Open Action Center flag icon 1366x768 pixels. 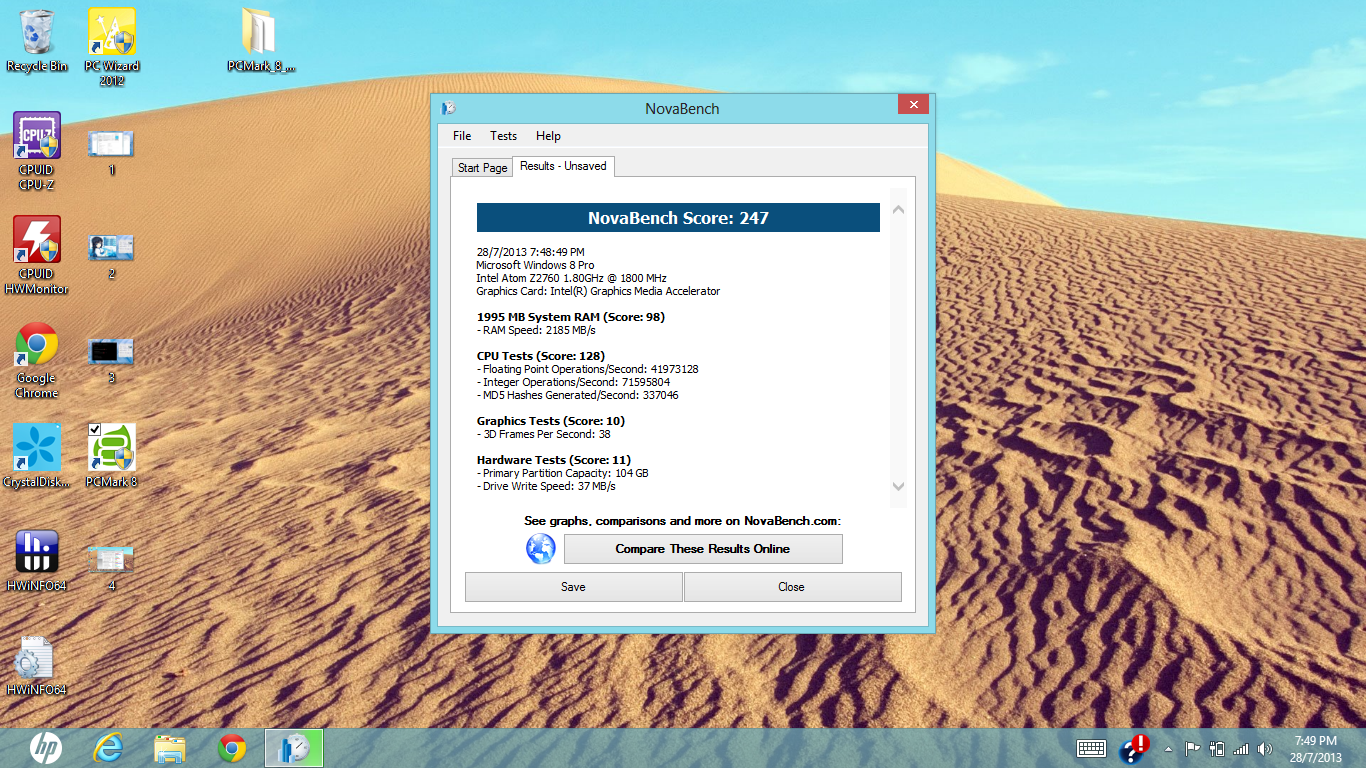(1192, 748)
